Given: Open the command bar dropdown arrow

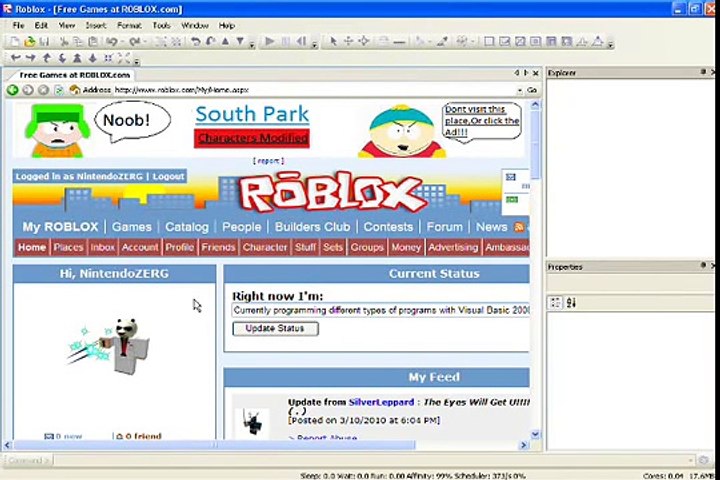Looking at the screenshot, I should click(690, 460).
